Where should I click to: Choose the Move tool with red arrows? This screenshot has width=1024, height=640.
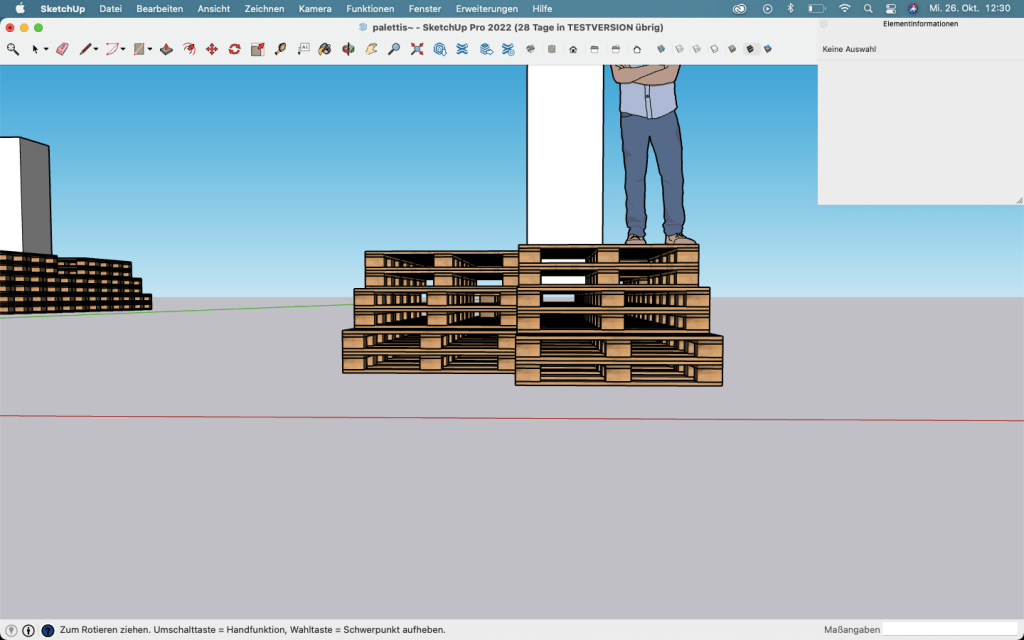[211, 49]
